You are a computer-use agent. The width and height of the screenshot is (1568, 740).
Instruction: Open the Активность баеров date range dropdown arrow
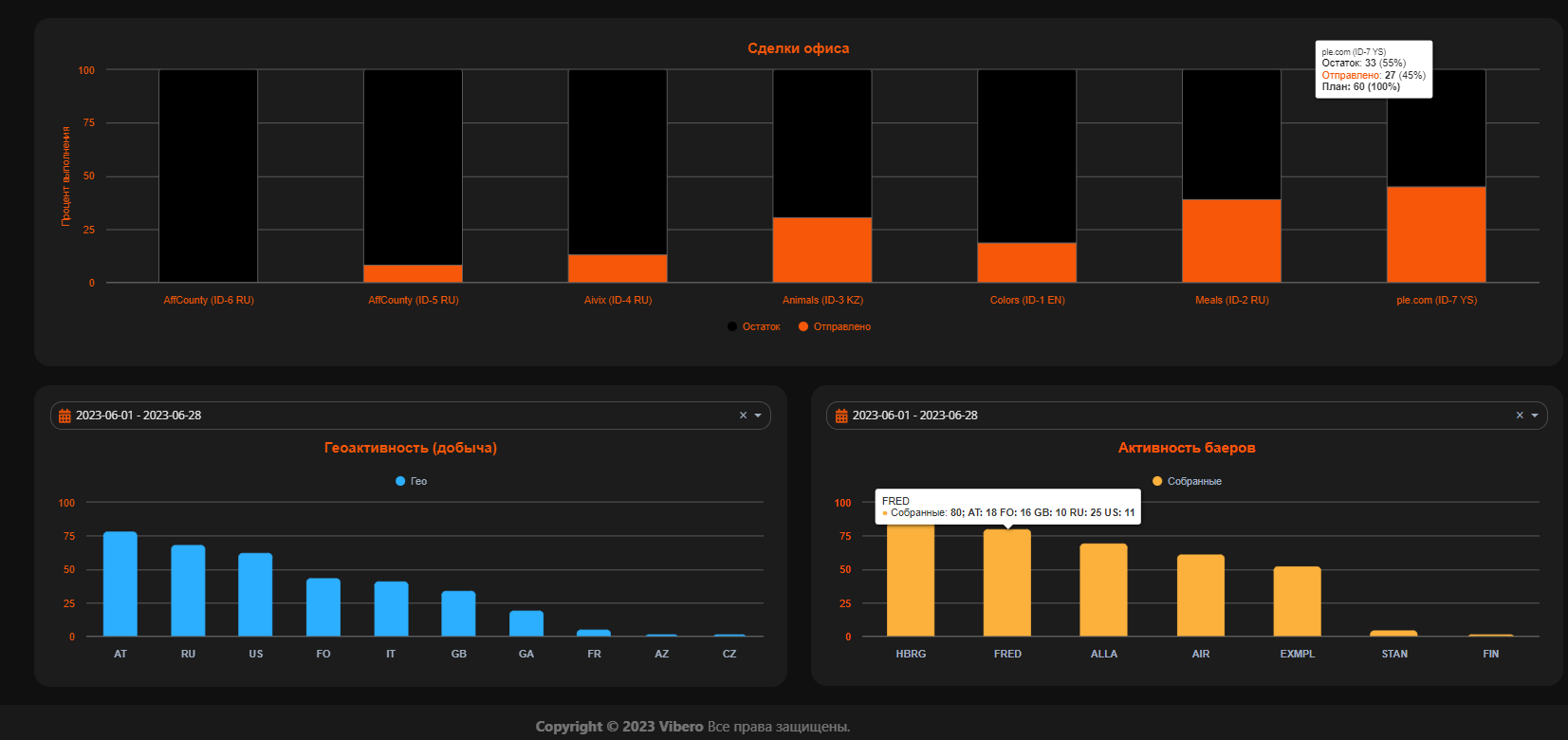click(x=1535, y=416)
